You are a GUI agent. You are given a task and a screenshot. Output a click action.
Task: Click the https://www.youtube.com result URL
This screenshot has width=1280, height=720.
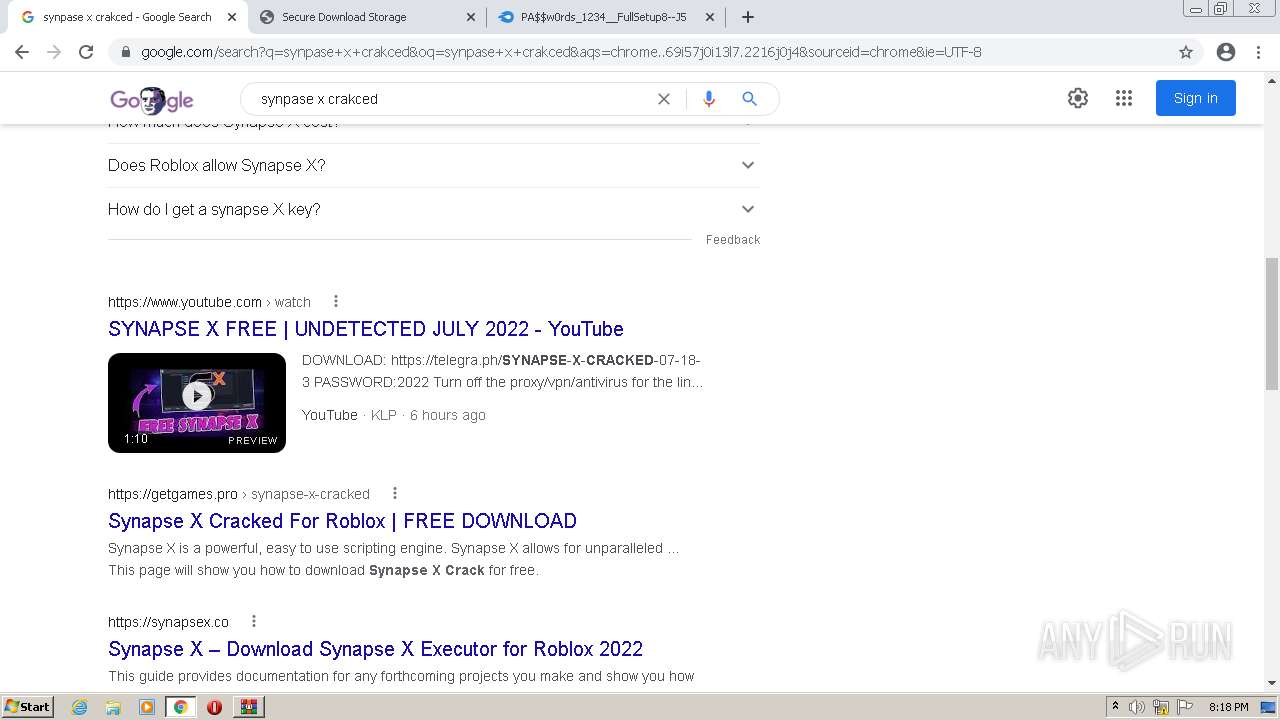[x=185, y=302]
